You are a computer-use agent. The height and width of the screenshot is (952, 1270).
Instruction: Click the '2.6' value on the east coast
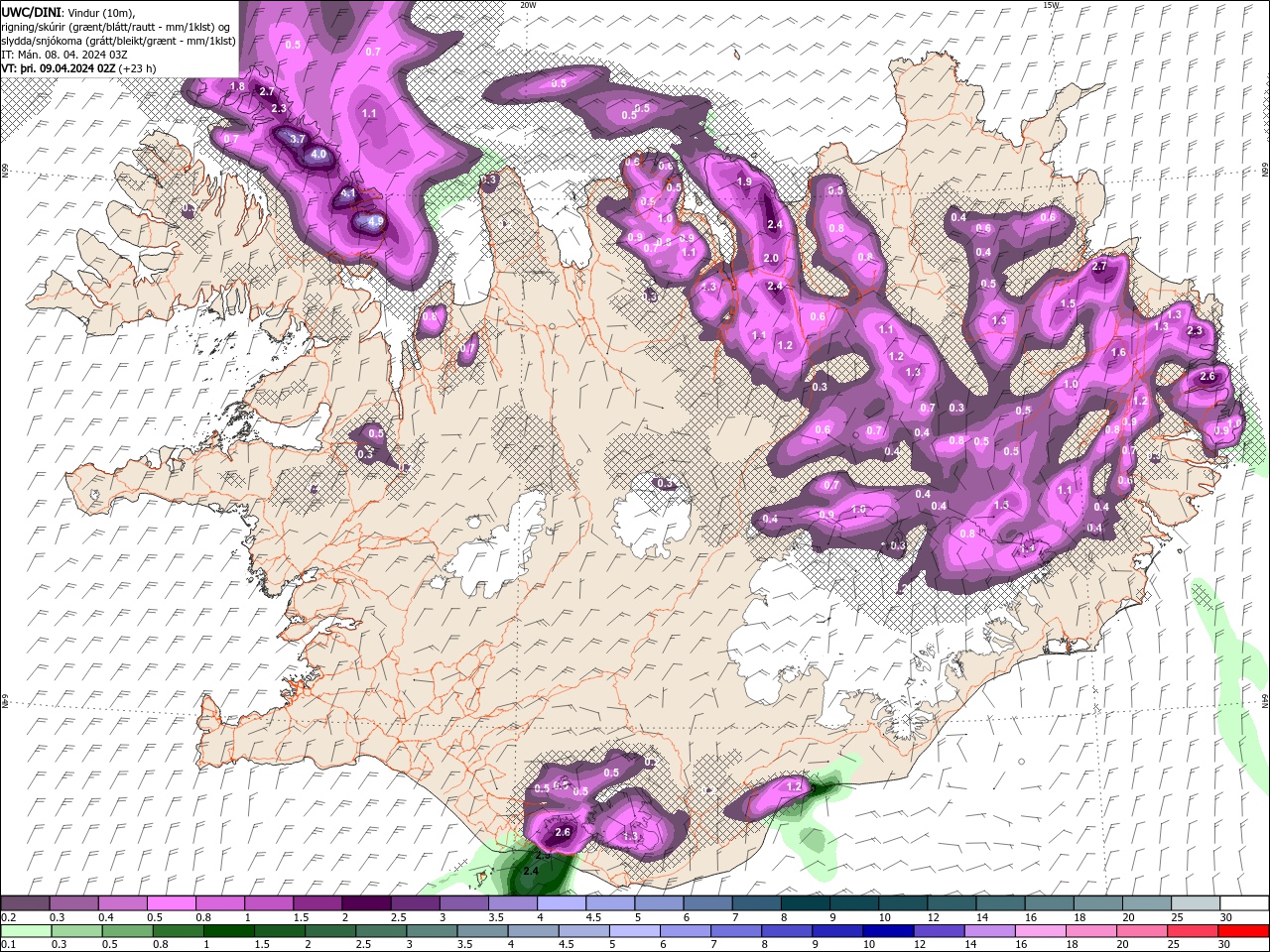click(x=1207, y=377)
